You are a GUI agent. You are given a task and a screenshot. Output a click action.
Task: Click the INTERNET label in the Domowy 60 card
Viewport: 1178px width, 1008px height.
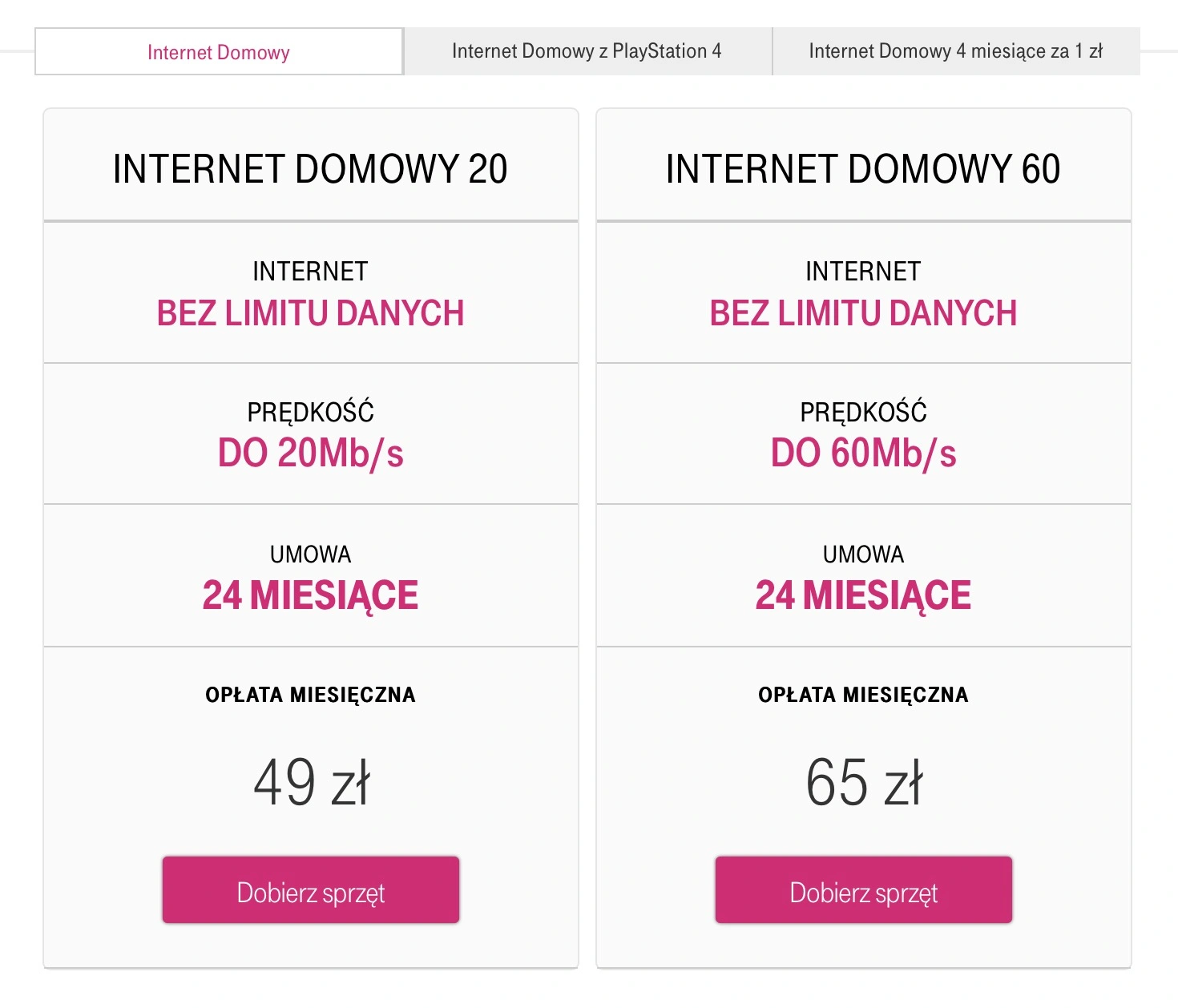coord(864,272)
